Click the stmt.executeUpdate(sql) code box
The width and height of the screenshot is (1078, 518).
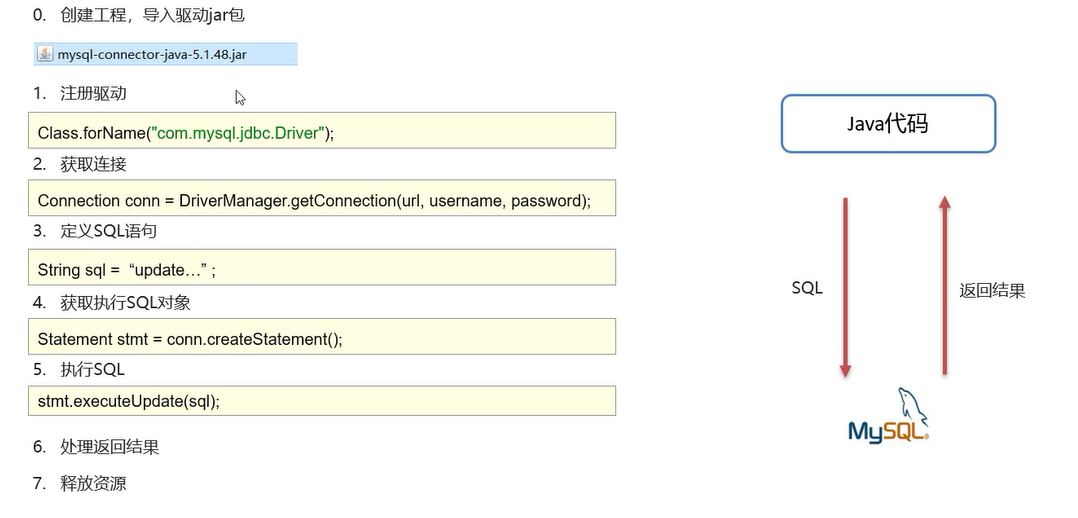(x=322, y=400)
